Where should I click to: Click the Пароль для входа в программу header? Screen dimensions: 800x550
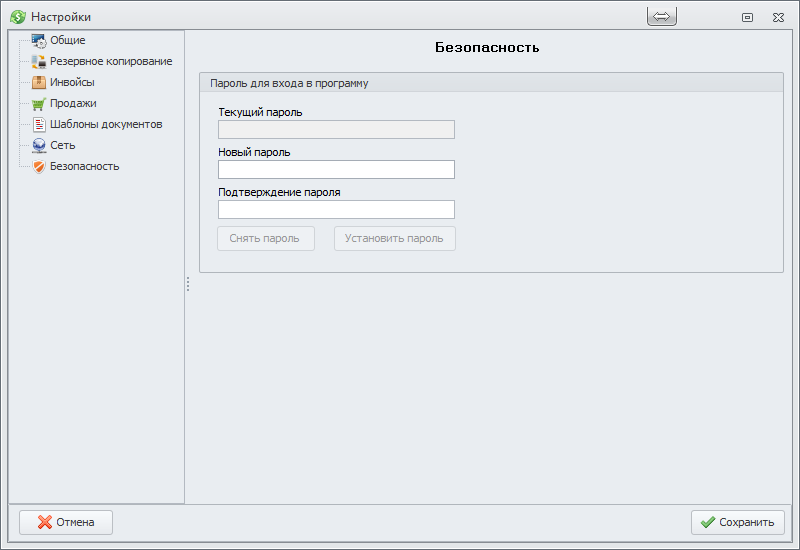pyautogui.click(x=289, y=83)
